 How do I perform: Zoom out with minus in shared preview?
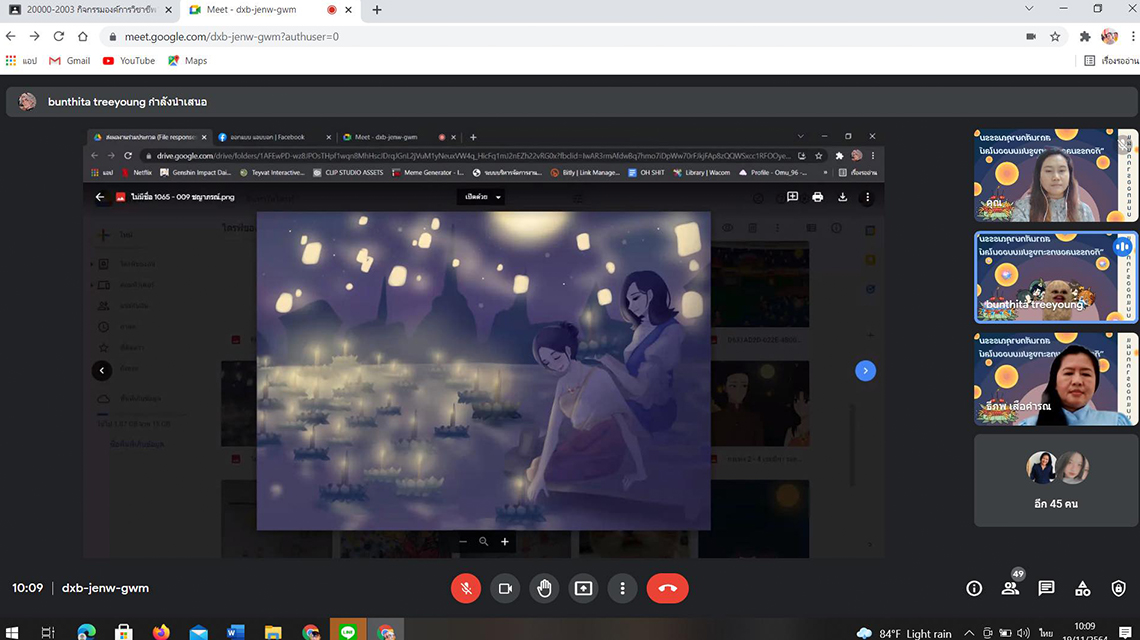(462, 542)
